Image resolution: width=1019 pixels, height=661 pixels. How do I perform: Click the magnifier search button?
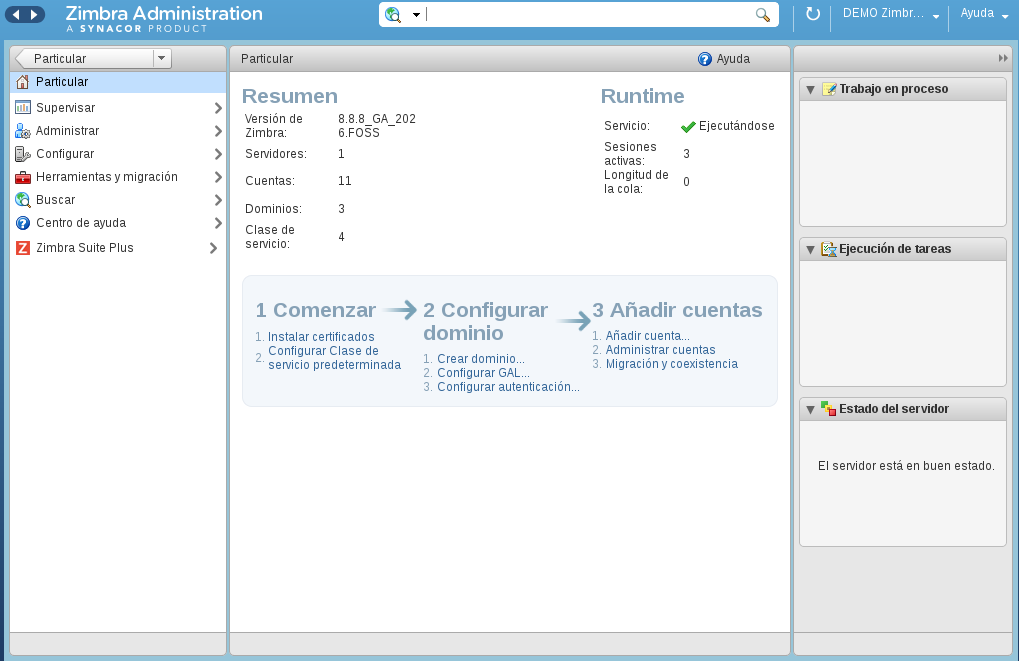(763, 14)
